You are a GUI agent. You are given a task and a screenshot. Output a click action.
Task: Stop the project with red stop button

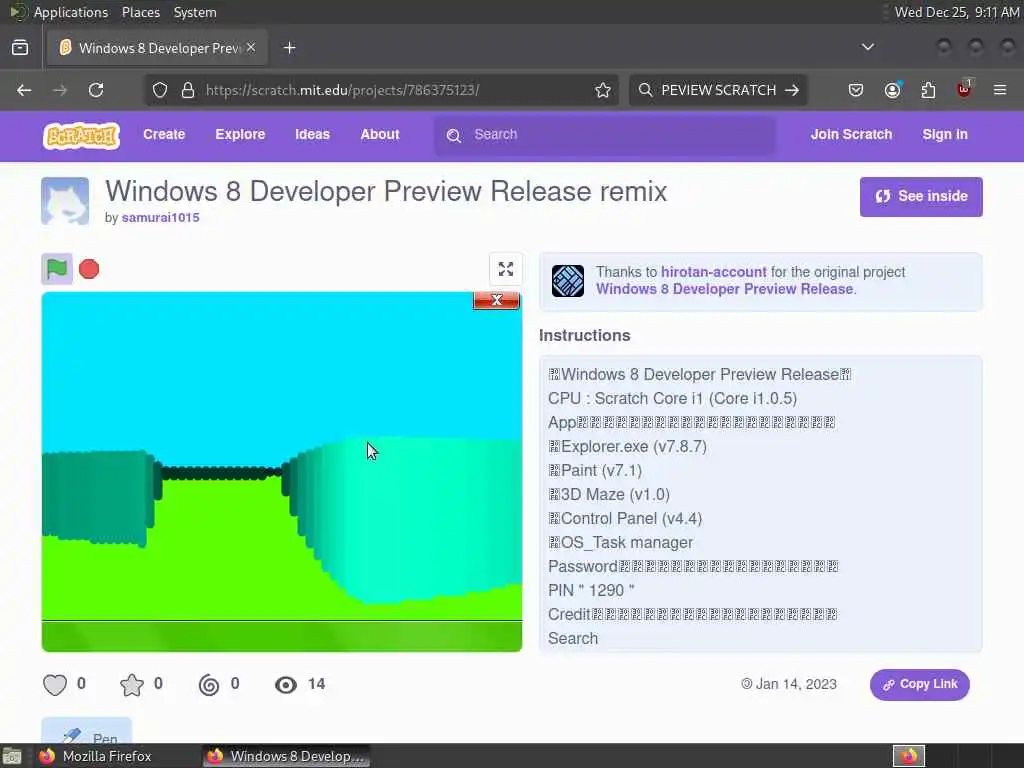[x=89, y=269]
